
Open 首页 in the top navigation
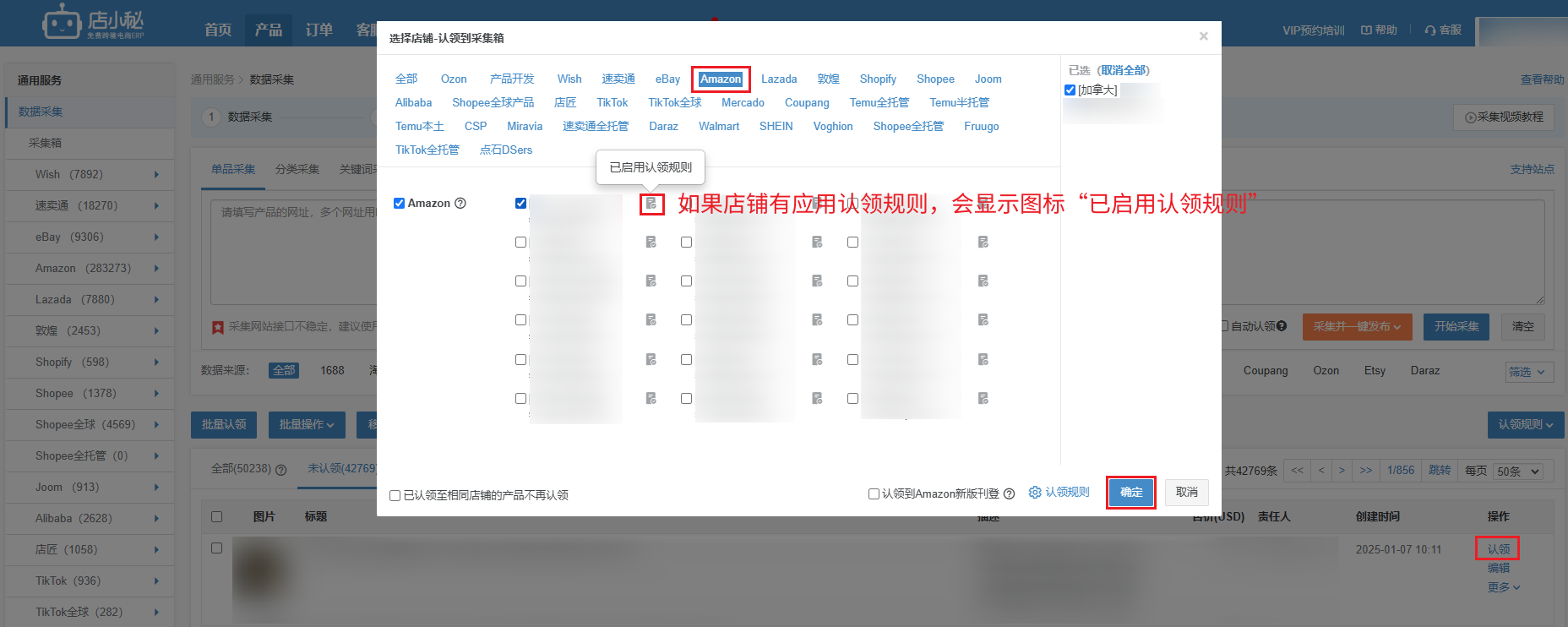click(x=218, y=30)
